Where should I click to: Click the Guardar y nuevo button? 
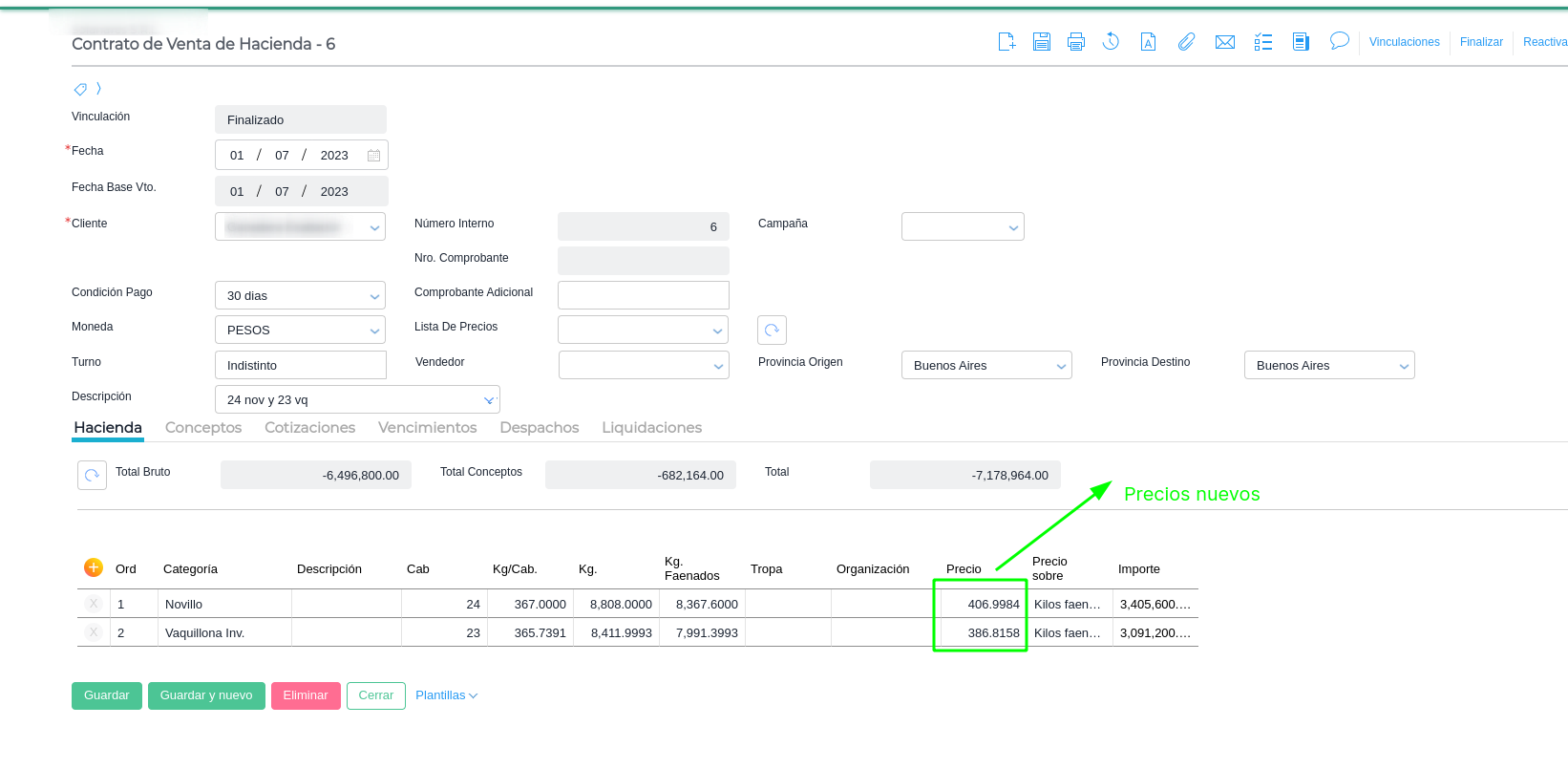point(206,695)
